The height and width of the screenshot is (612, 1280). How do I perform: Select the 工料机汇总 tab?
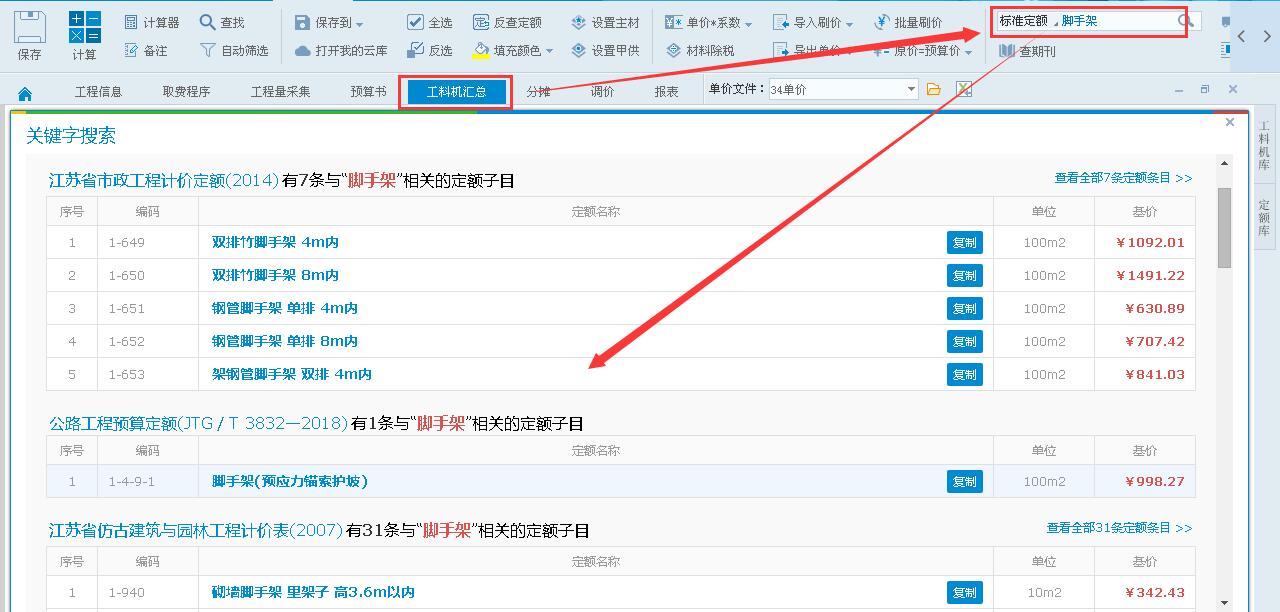456,92
